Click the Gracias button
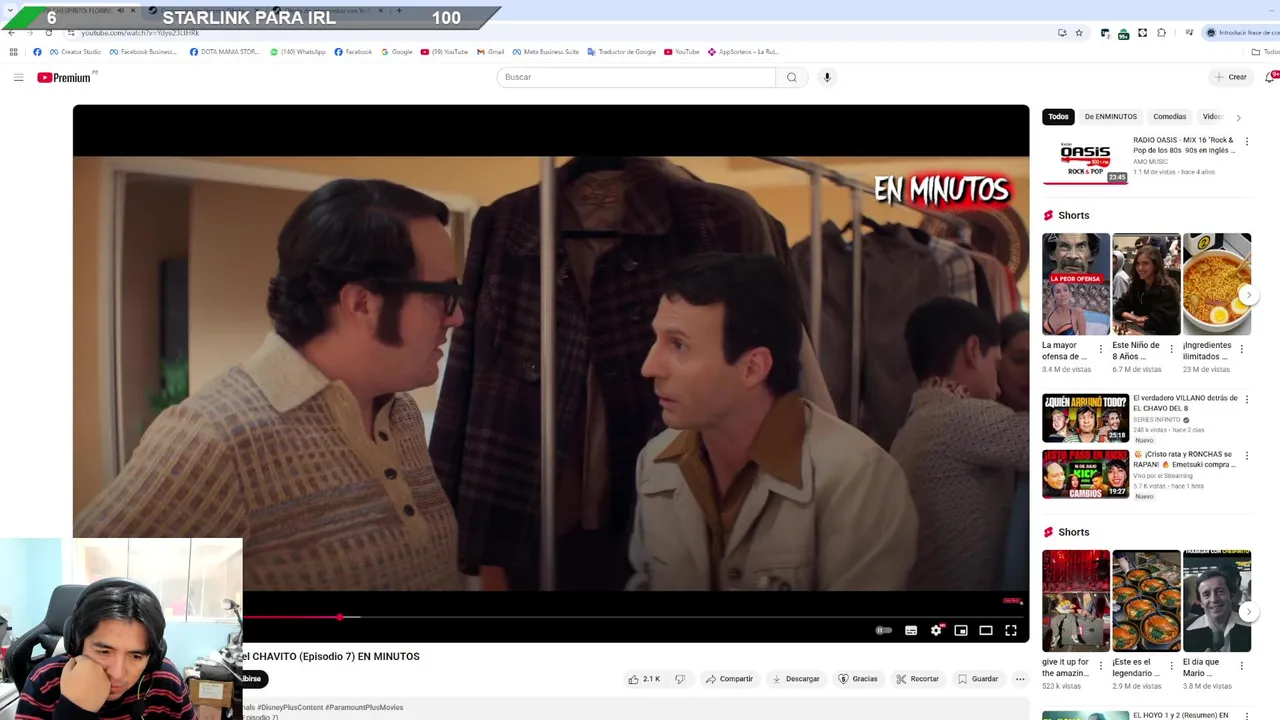 pyautogui.click(x=858, y=679)
